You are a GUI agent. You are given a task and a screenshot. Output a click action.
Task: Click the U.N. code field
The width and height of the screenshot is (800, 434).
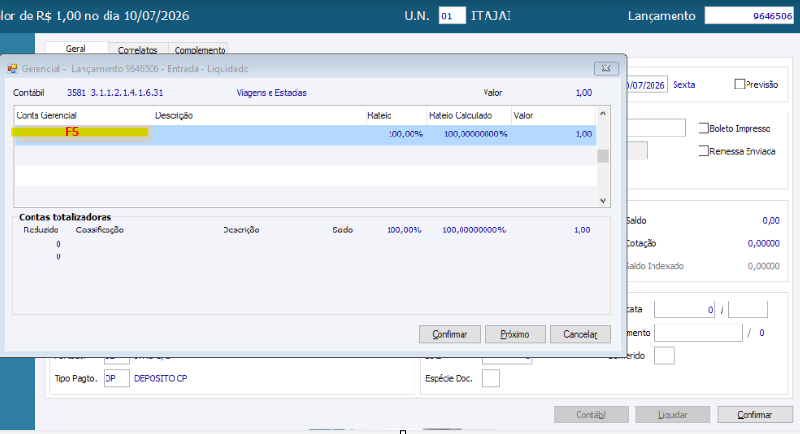coord(452,16)
